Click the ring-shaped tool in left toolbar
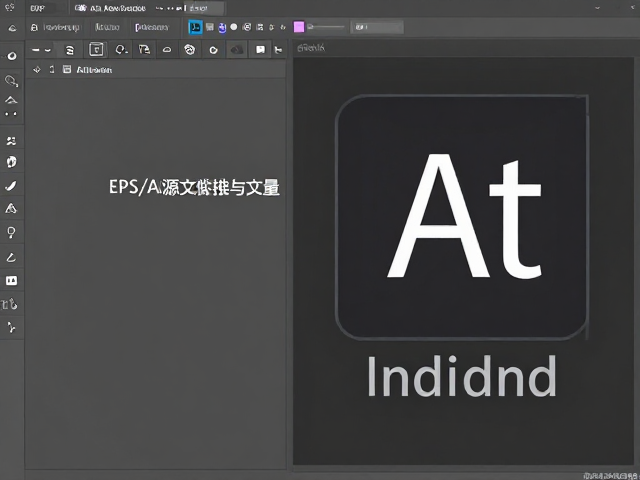This screenshot has width=640, height=480. click(x=12, y=56)
